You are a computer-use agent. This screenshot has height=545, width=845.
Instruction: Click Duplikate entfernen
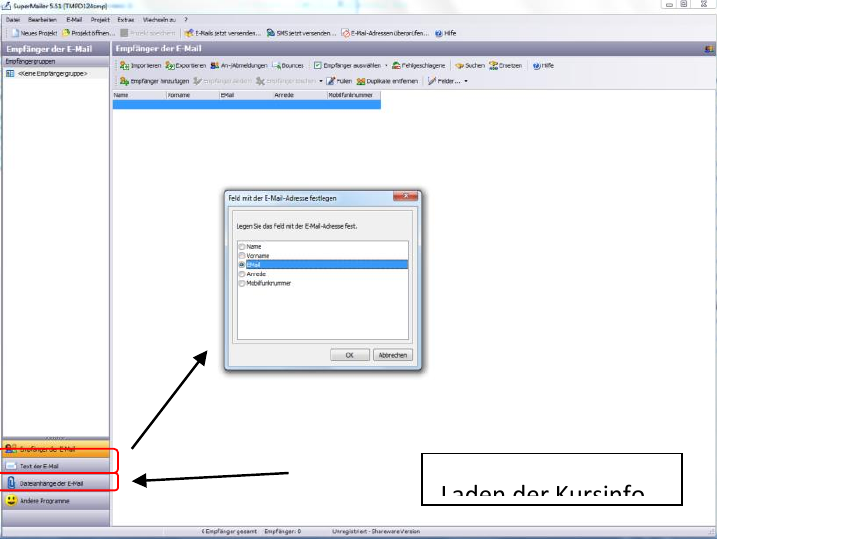[387, 81]
